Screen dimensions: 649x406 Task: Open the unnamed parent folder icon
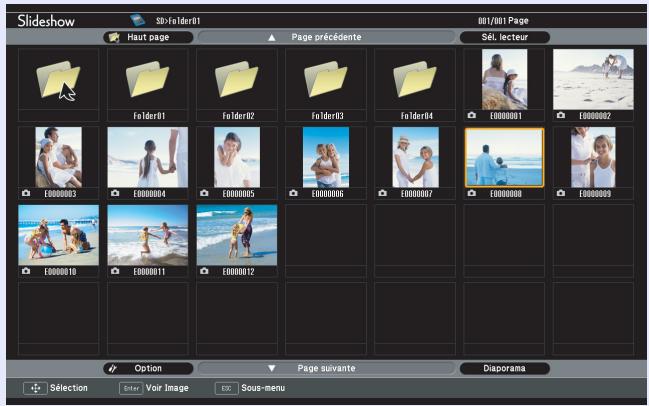(58, 79)
